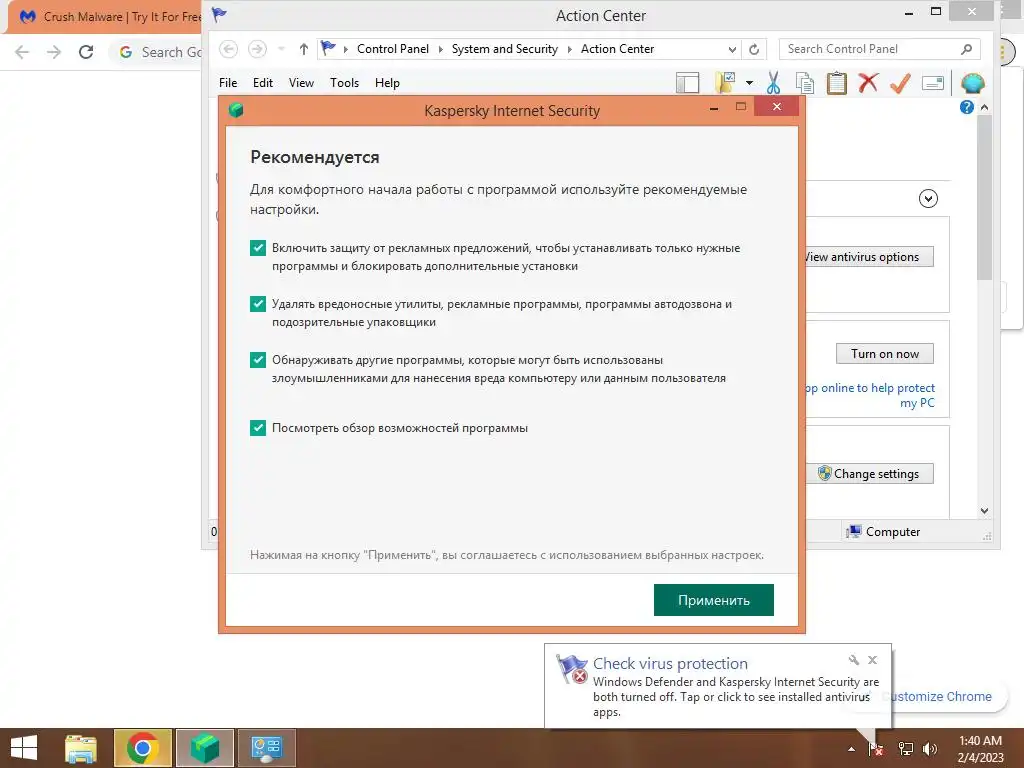Click the Action Center scrollbar up arrow
1024x768 pixels.
[984, 107]
